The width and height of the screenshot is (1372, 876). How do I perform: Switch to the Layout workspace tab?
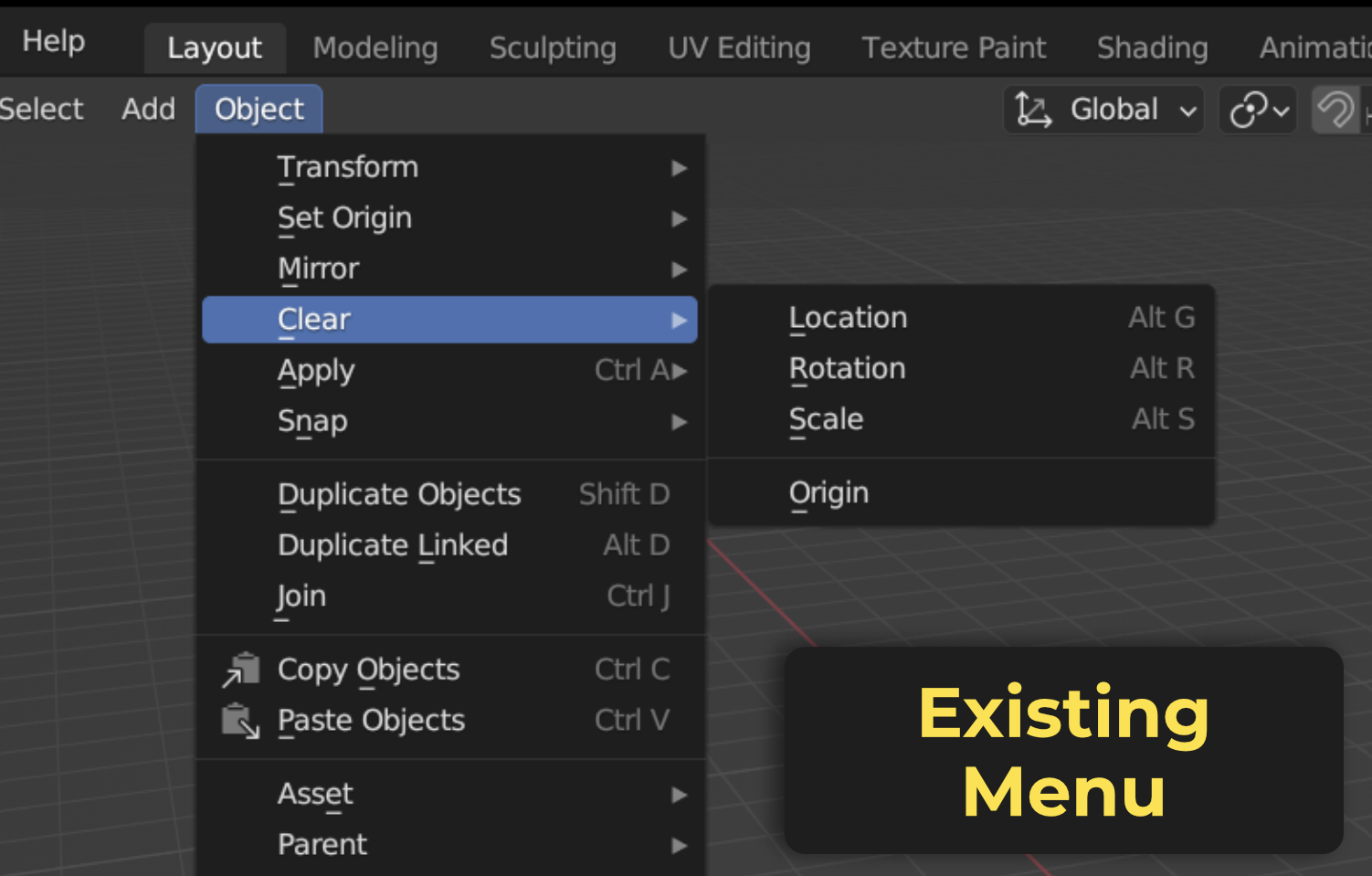tap(215, 48)
